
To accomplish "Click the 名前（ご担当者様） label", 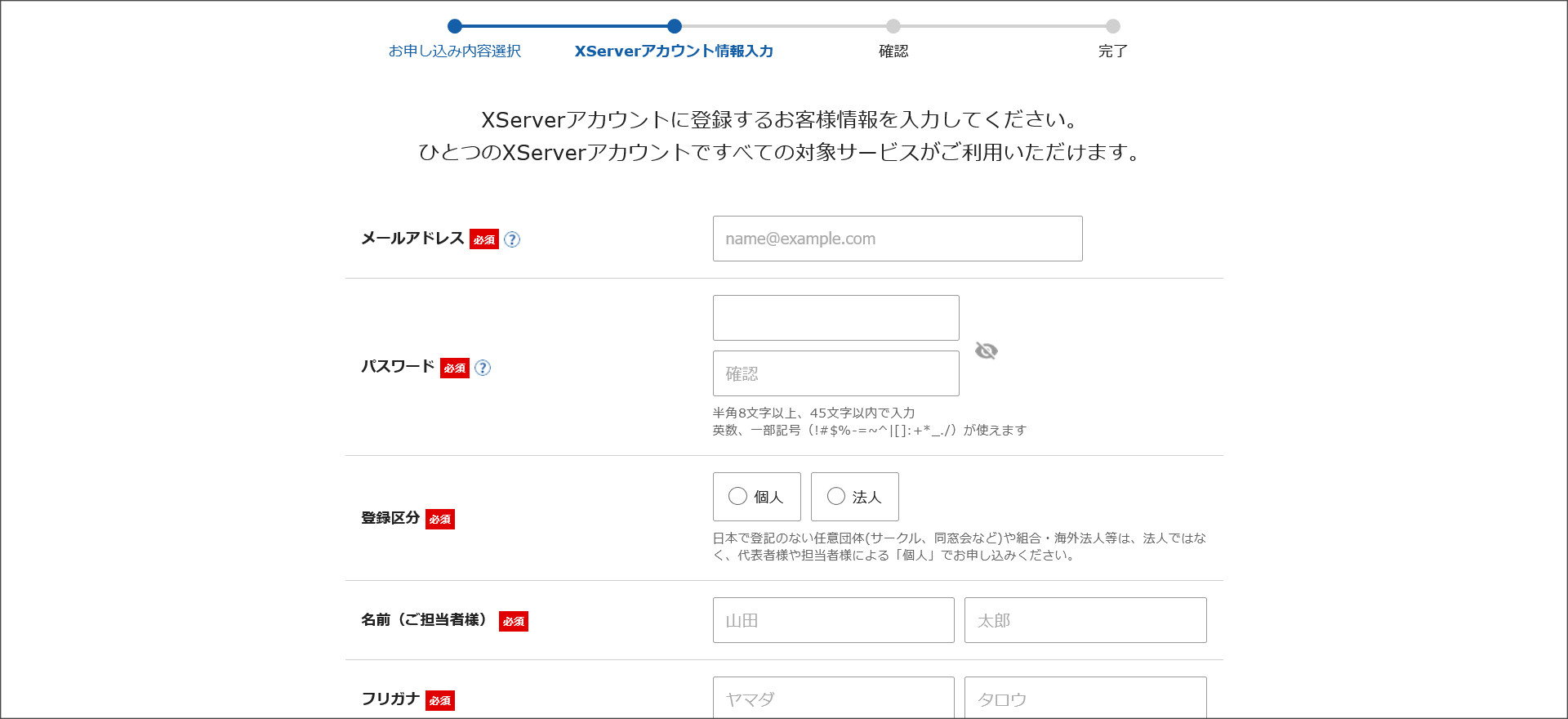I will click(427, 620).
